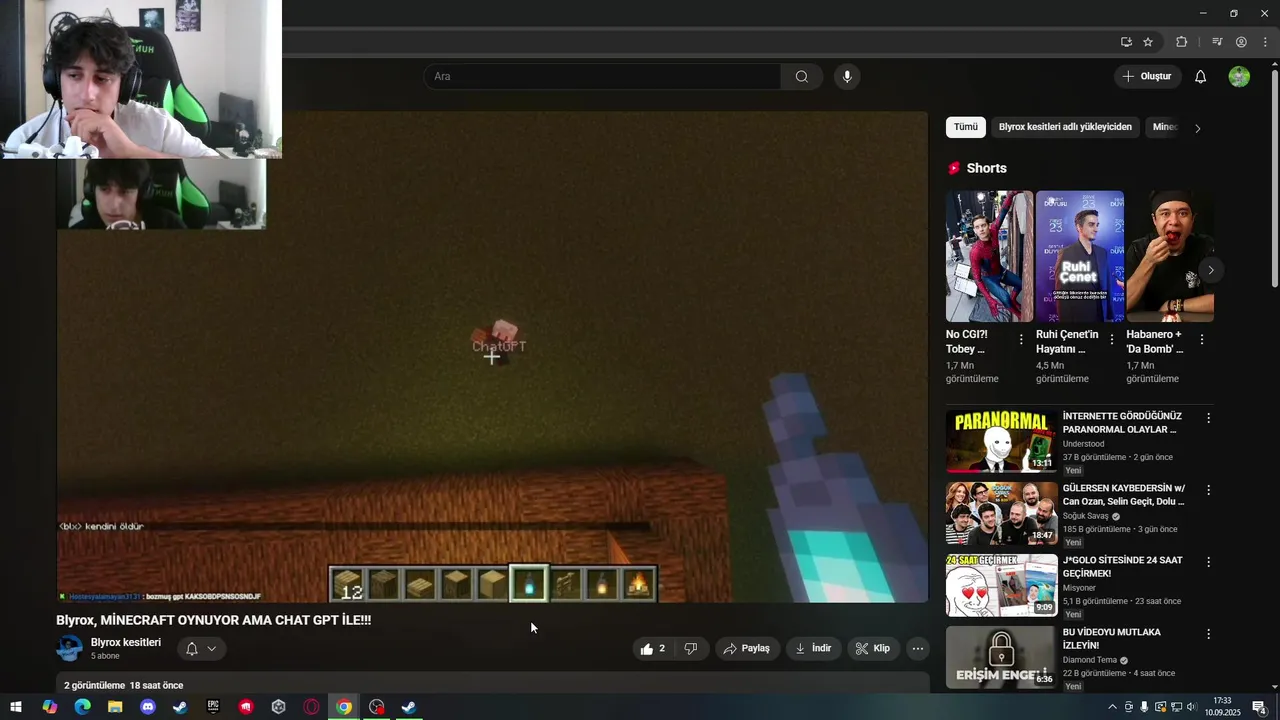Viewport: 1280px width, 720px height.
Task: Open options for Ruhi Çenet short
Action: (x=1112, y=340)
